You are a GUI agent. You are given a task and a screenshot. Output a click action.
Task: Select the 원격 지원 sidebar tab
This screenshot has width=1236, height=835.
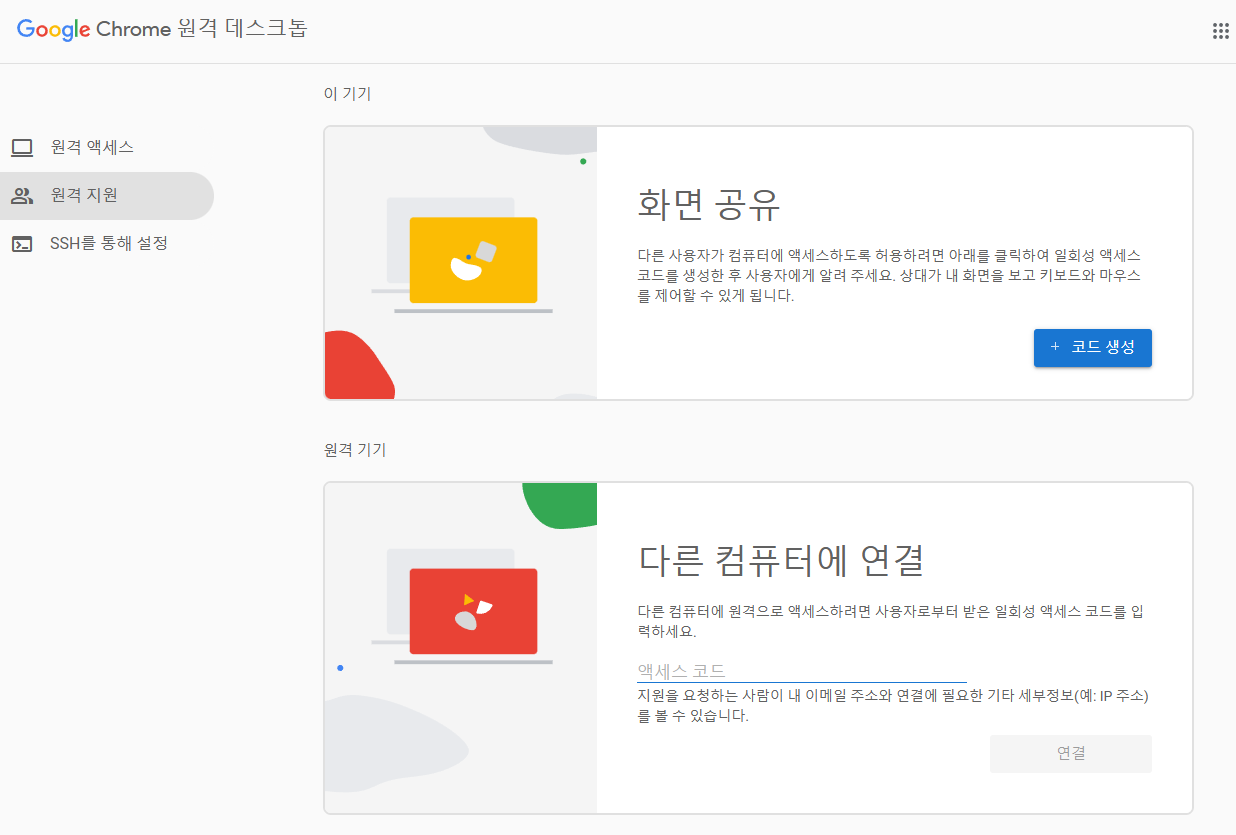tap(107, 196)
